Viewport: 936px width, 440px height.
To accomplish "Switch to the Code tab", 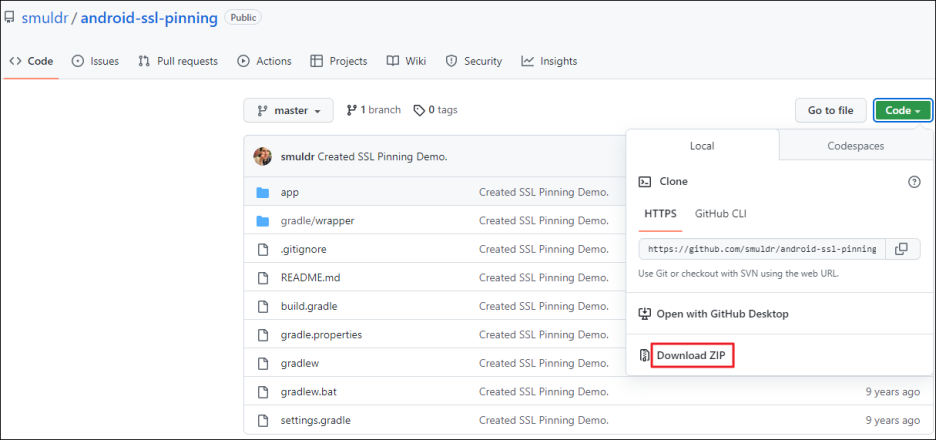I will tap(31, 61).
